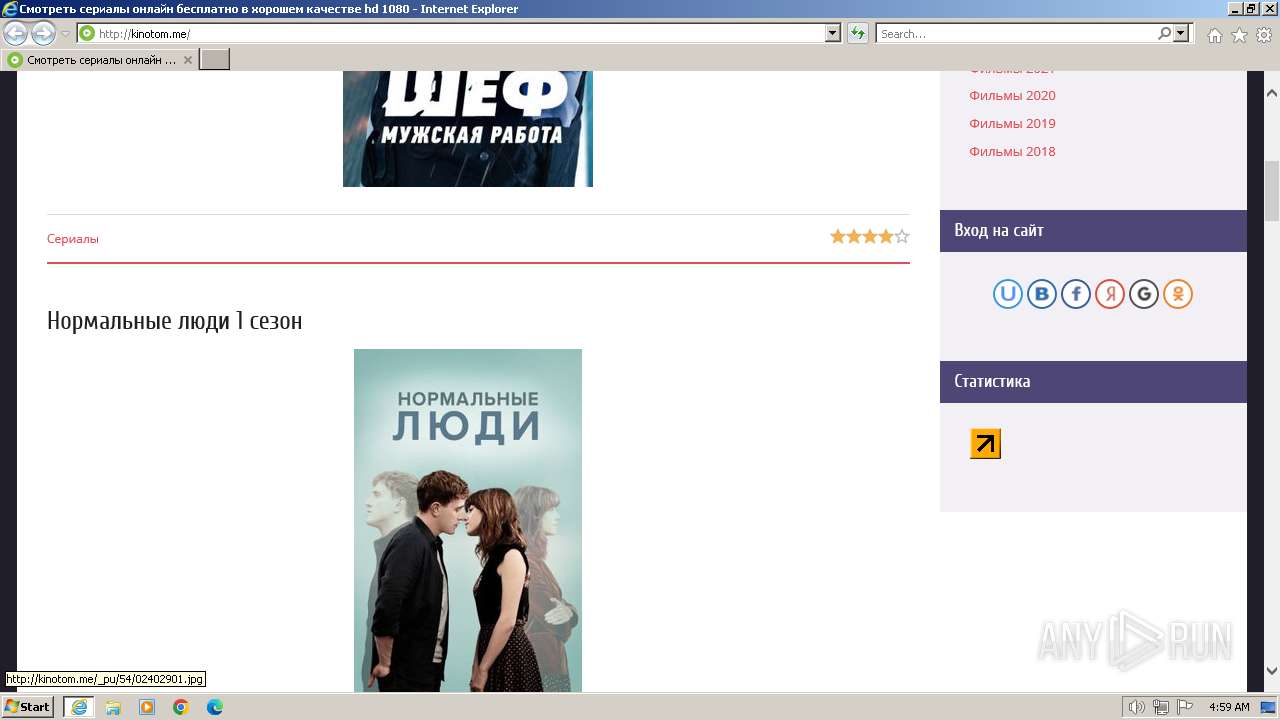Image resolution: width=1280 pixels, height=720 pixels.
Task: Open File Explorer from the taskbar
Action: [x=113, y=707]
